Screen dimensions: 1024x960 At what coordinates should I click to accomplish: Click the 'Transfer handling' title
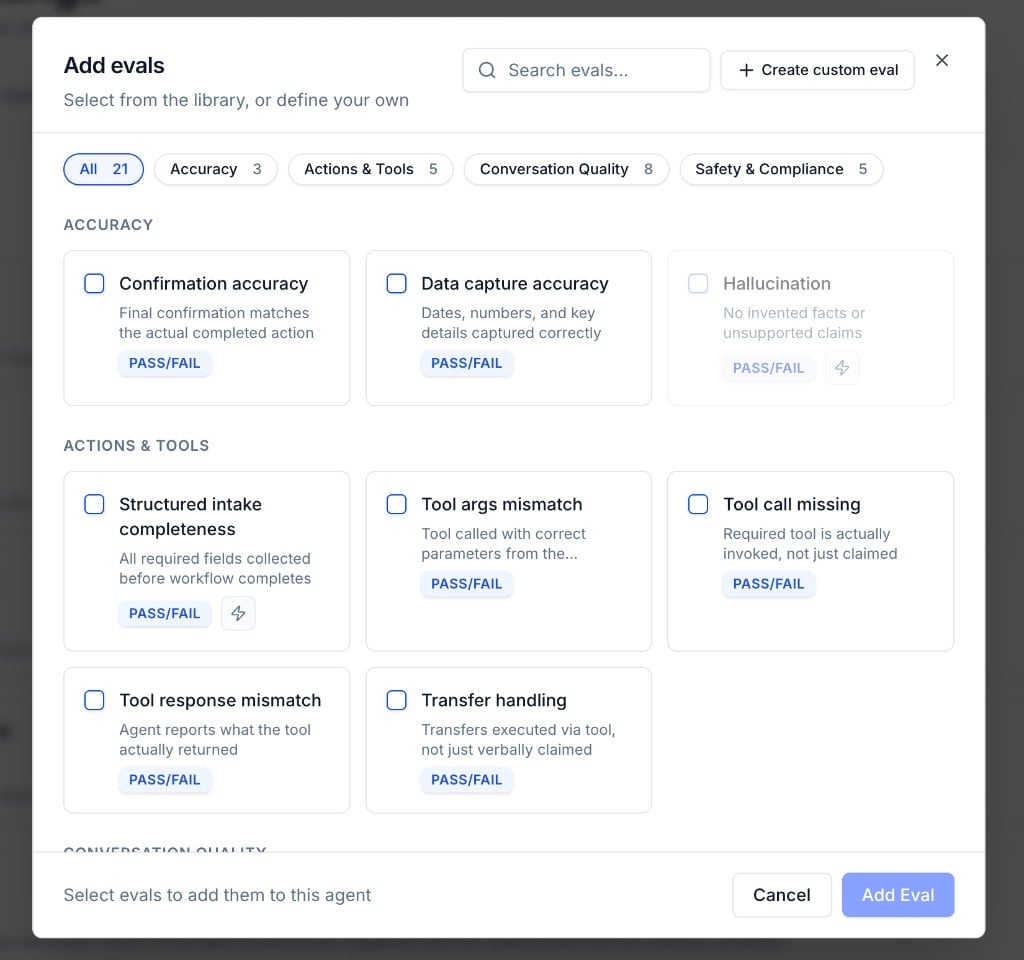coord(494,700)
